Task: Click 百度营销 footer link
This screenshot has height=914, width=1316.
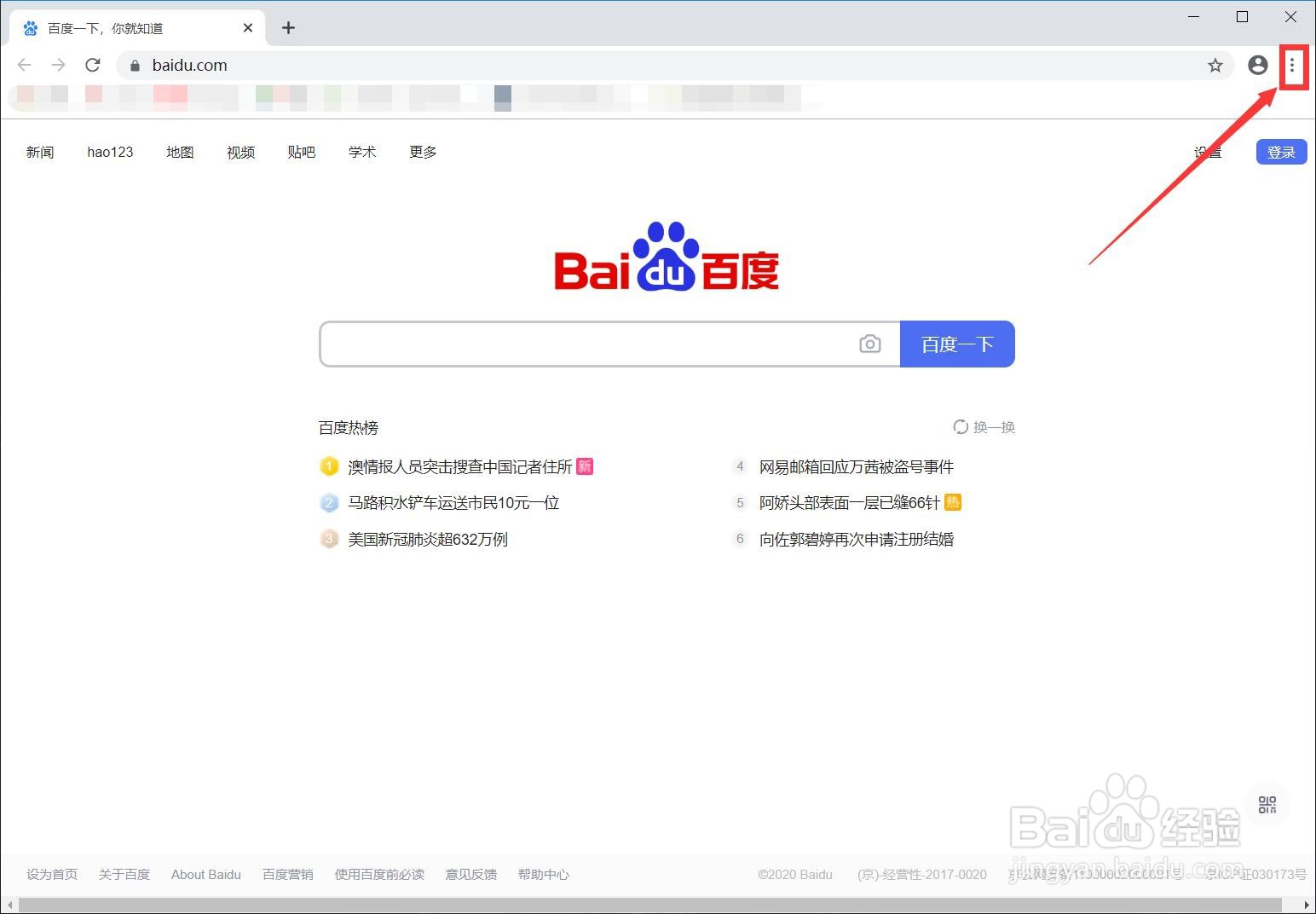Action: 288,874
